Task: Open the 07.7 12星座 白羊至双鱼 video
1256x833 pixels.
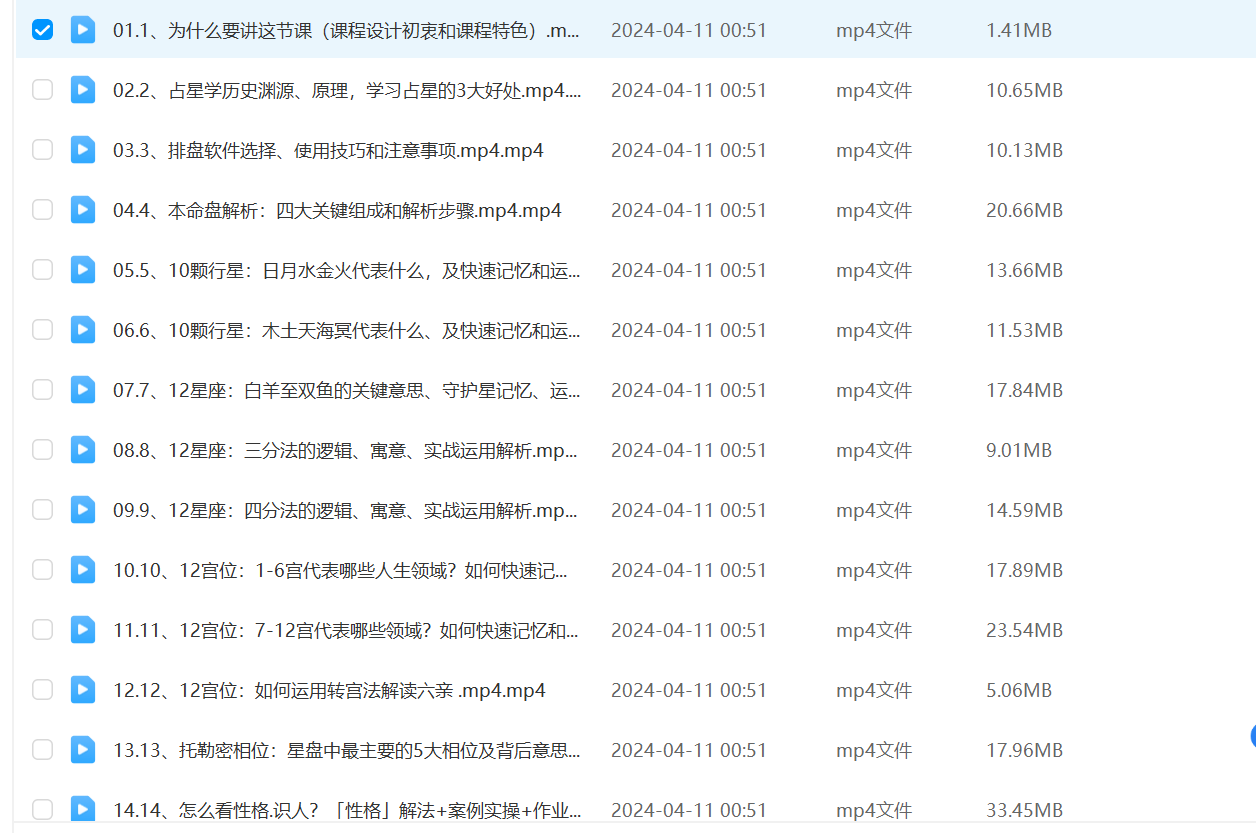Action: point(346,390)
